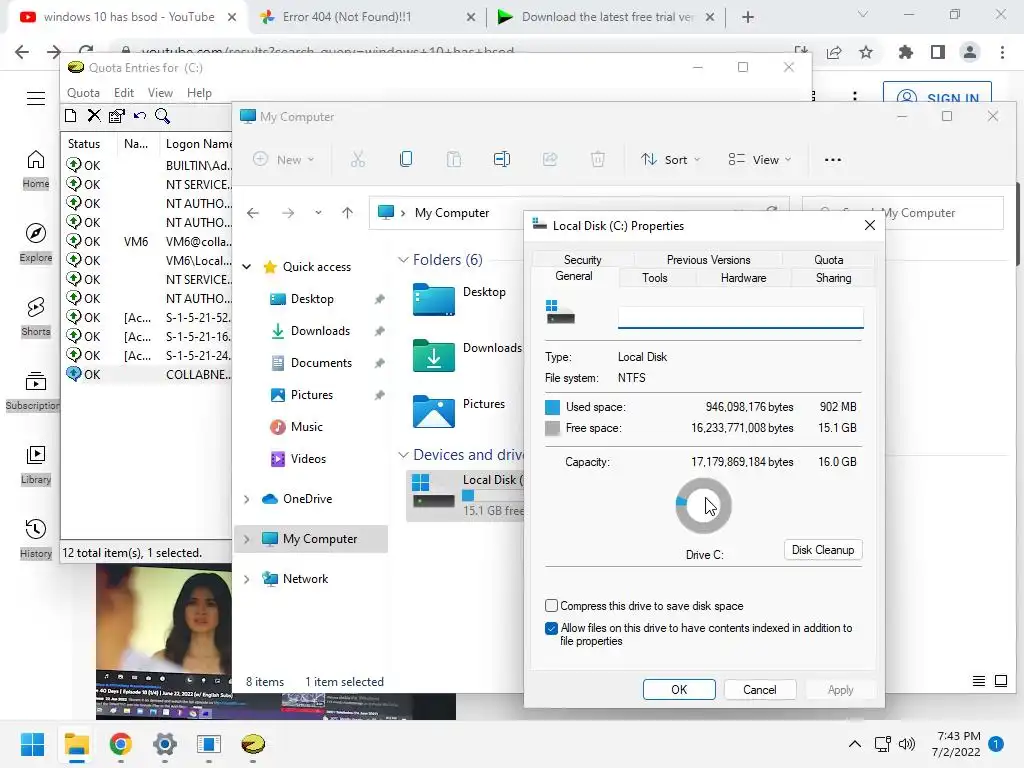The width and height of the screenshot is (1024, 768).
Task: Click Paste icon in My Computer toolbar
Action: pyautogui.click(x=454, y=159)
